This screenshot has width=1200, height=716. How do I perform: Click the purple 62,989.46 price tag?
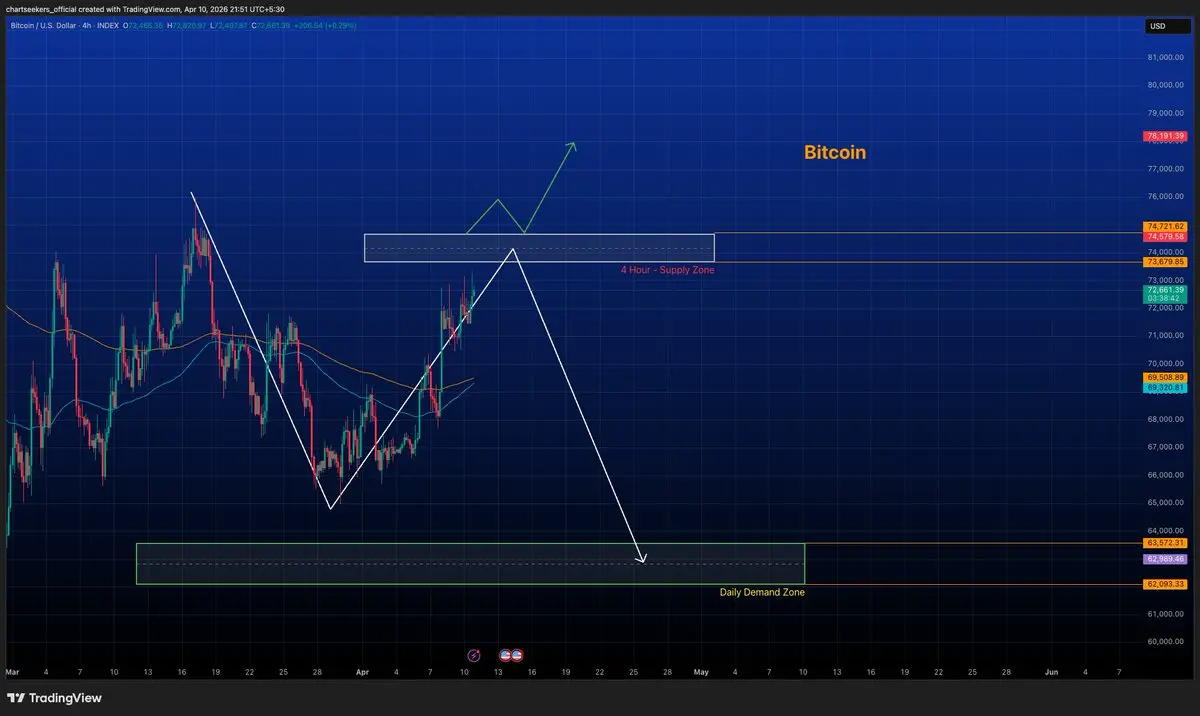tap(1165, 559)
